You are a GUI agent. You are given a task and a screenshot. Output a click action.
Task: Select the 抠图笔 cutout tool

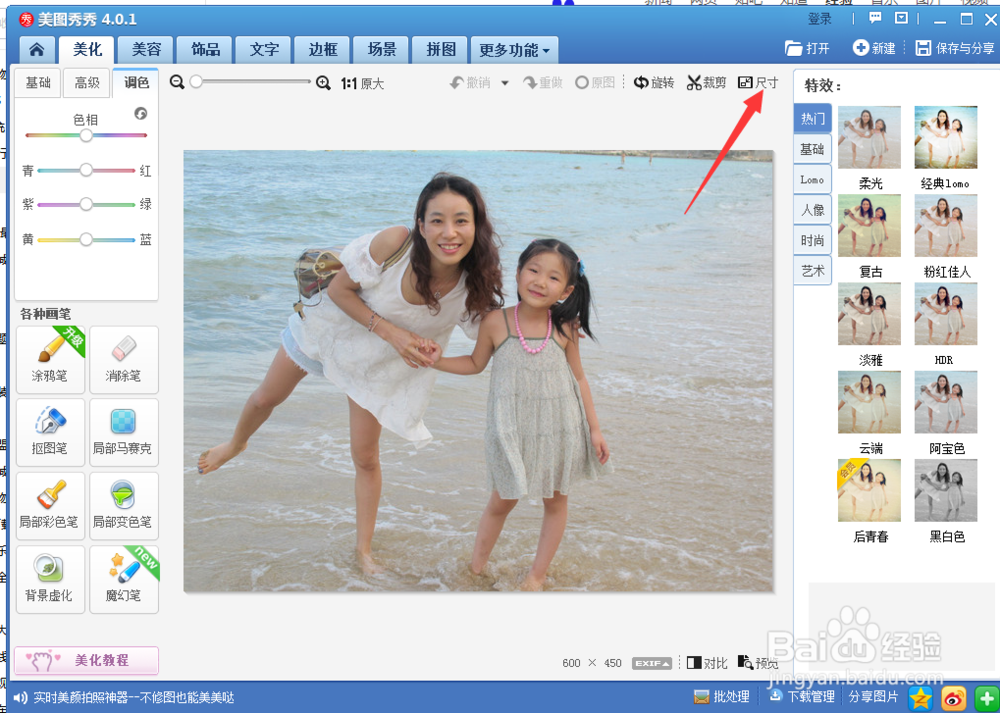[x=50, y=432]
